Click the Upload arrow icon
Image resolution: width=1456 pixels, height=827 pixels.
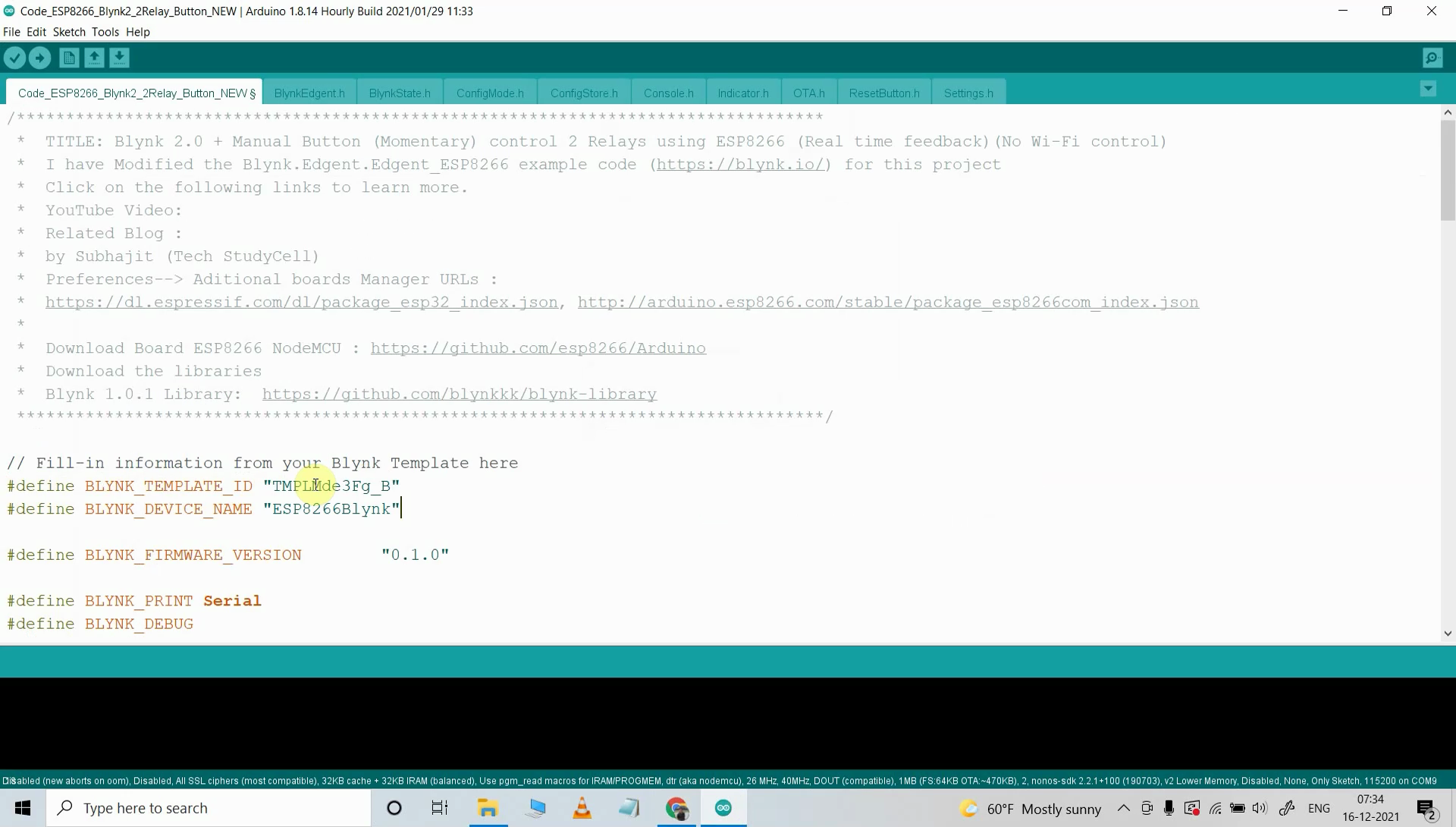pyautogui.click(x=40, y=58)
